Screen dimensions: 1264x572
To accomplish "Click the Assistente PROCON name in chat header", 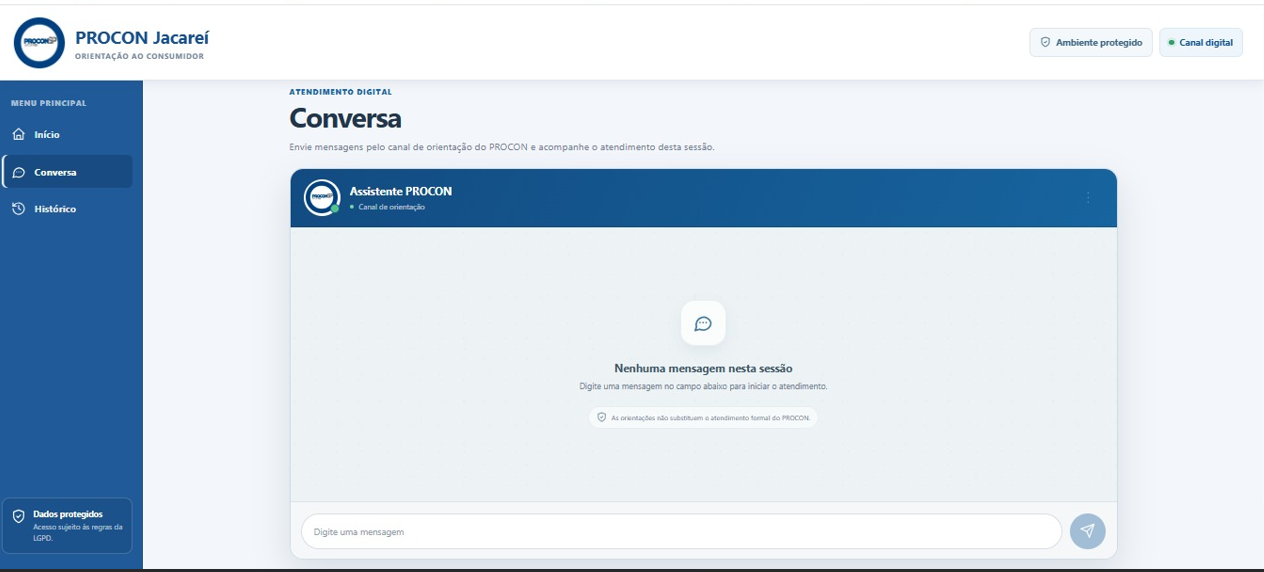I will 401,191.
